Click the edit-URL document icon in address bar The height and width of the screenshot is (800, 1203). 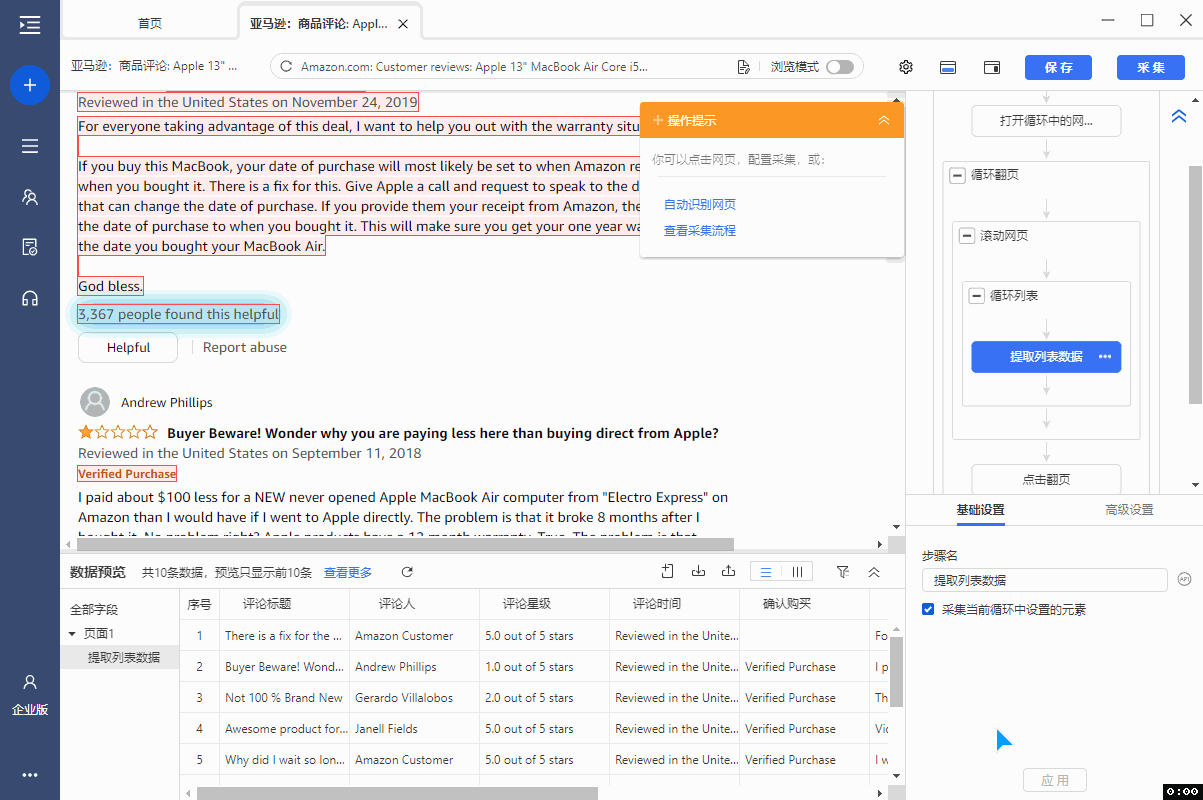[x=743, y=67]
